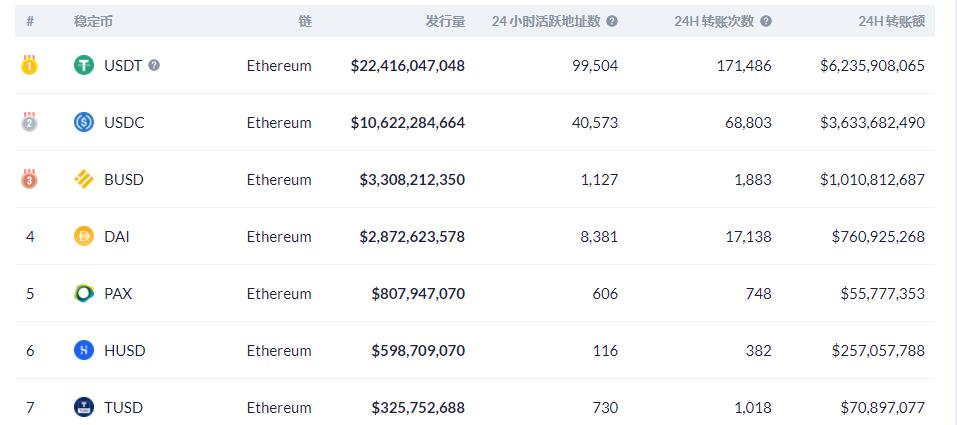Click the BUSD coin icon

tap(84, 179)
